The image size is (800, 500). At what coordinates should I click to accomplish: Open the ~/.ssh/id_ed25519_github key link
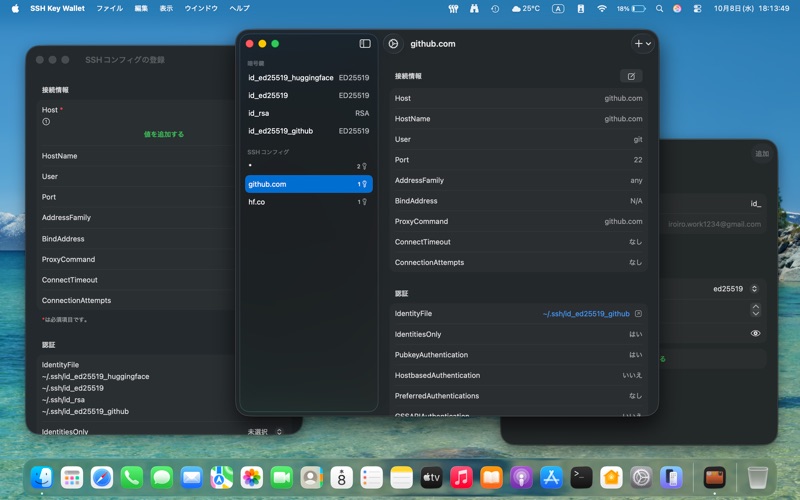(x=586, y=314)
